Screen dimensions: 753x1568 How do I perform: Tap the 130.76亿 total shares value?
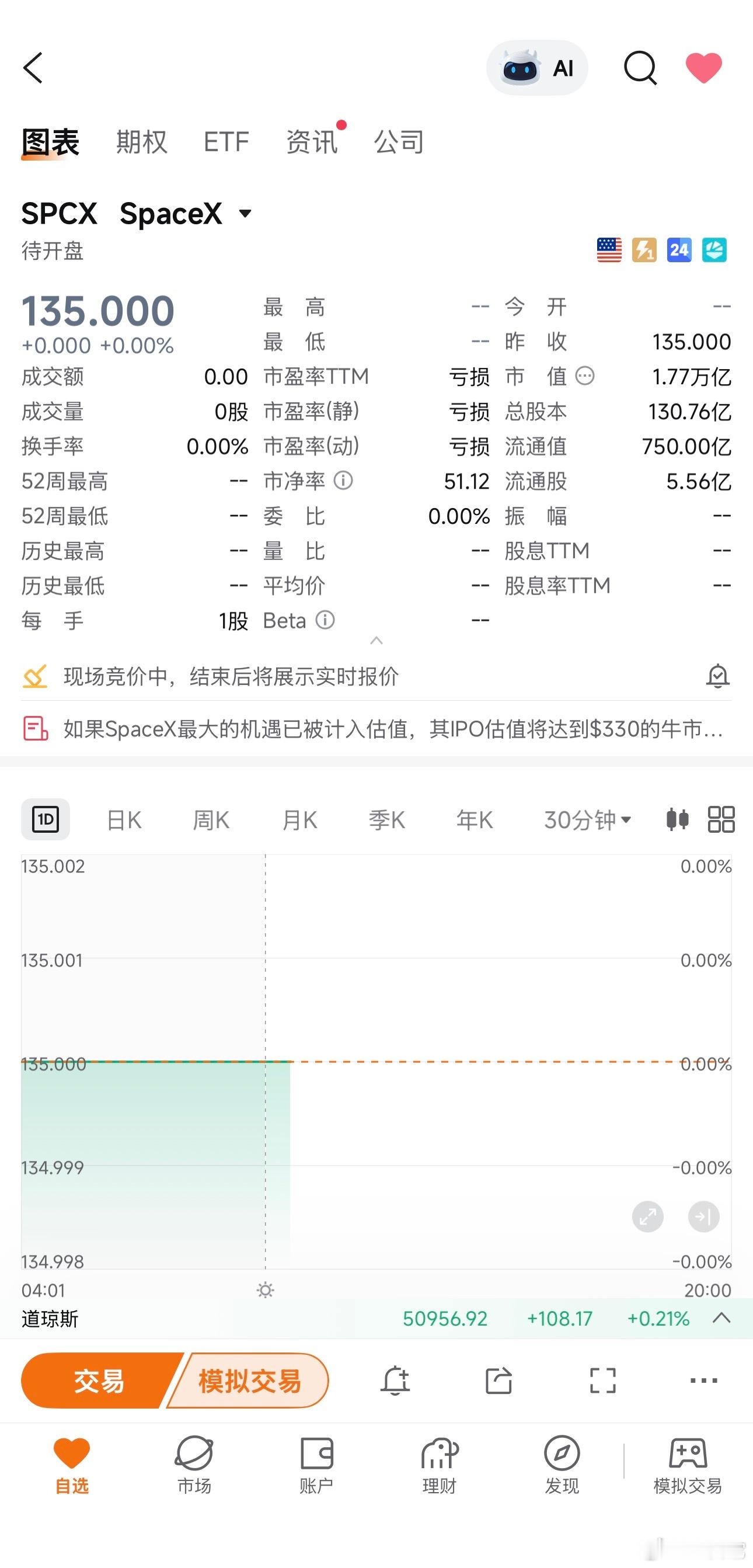(x=690, y=412)
